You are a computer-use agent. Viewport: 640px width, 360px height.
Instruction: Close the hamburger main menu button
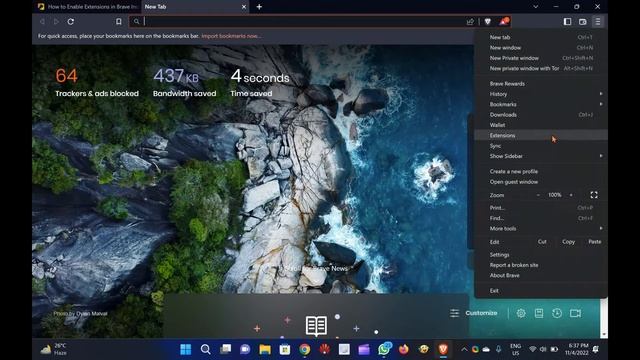click(x=598, y=22)
